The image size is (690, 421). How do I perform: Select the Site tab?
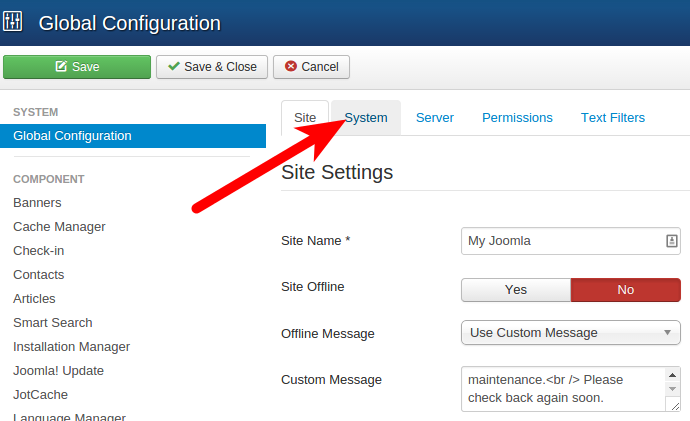point(305,118)
